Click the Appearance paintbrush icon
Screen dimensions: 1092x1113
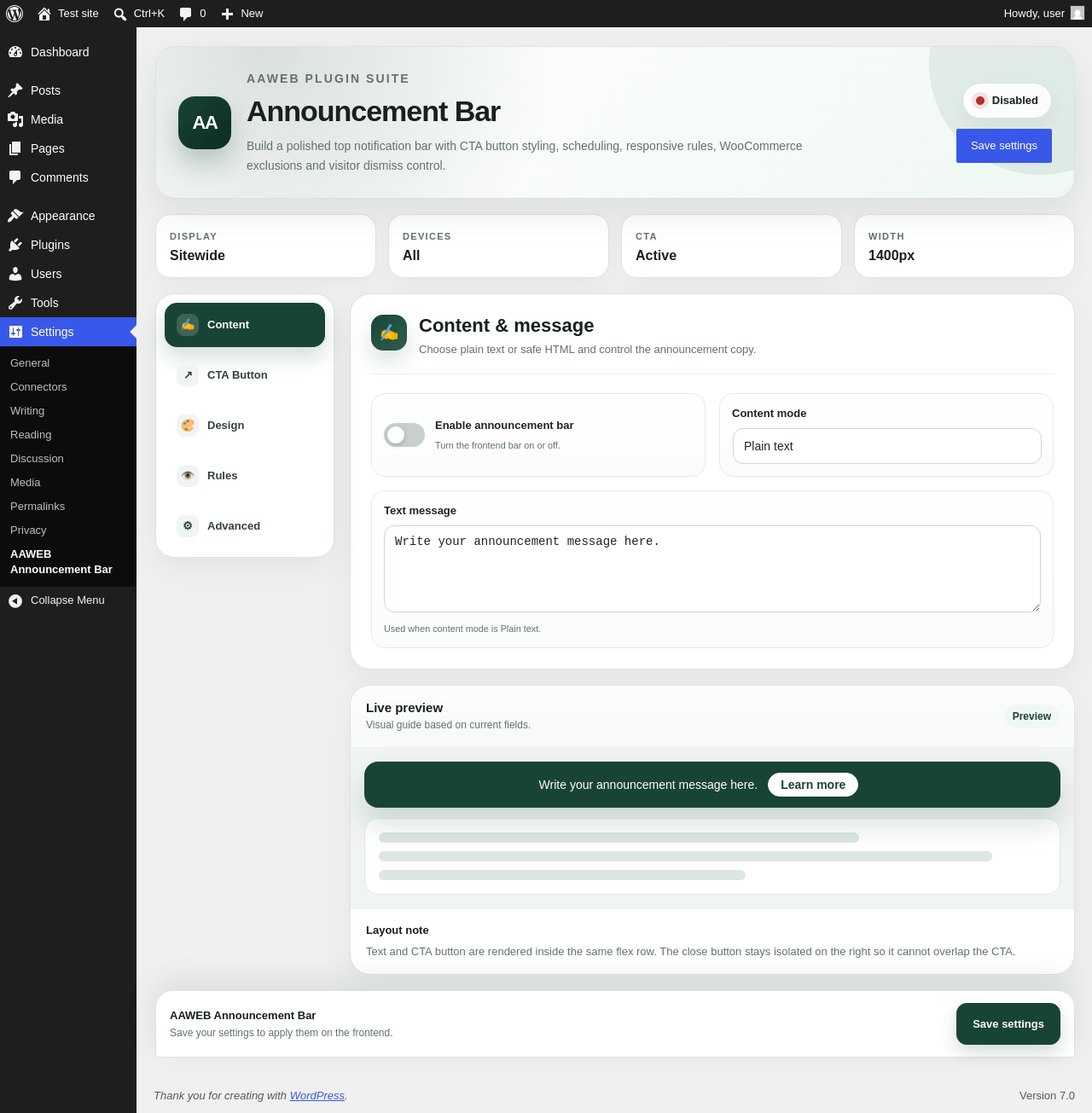click(x=15, y=216)
